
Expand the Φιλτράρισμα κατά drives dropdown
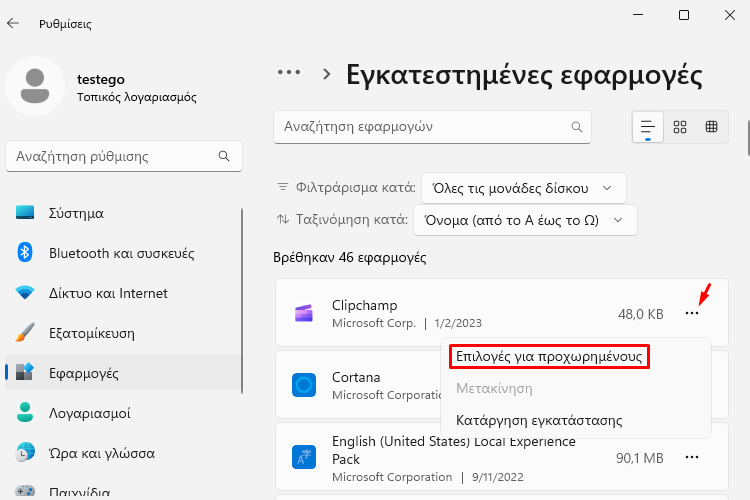[x=523, y=188]
